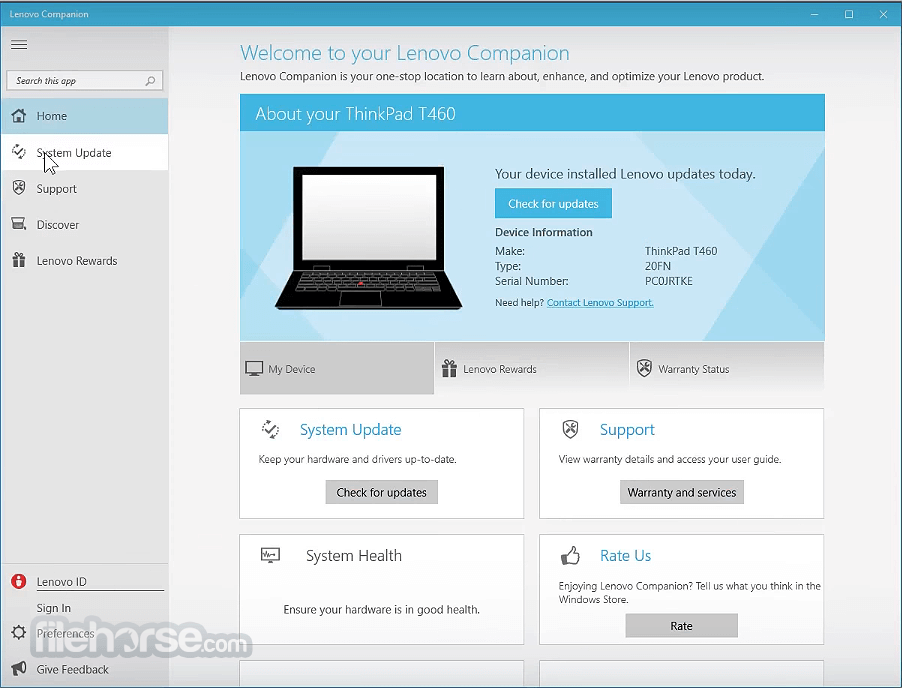Open System Update from the sidebar

(85, 152)
